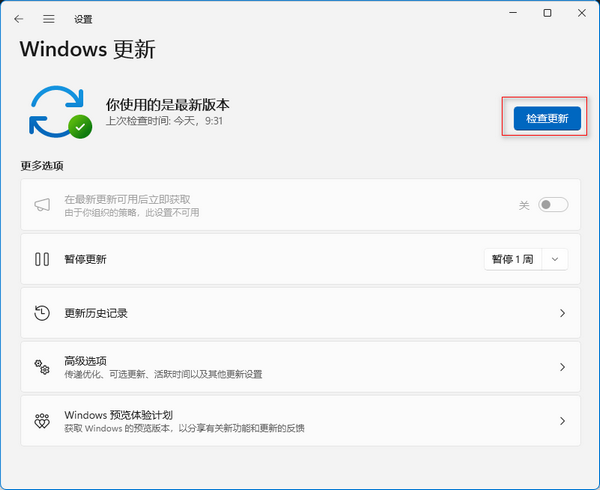
Task: Expand 高级选项 using the right chevron
Action: (562, 367)
